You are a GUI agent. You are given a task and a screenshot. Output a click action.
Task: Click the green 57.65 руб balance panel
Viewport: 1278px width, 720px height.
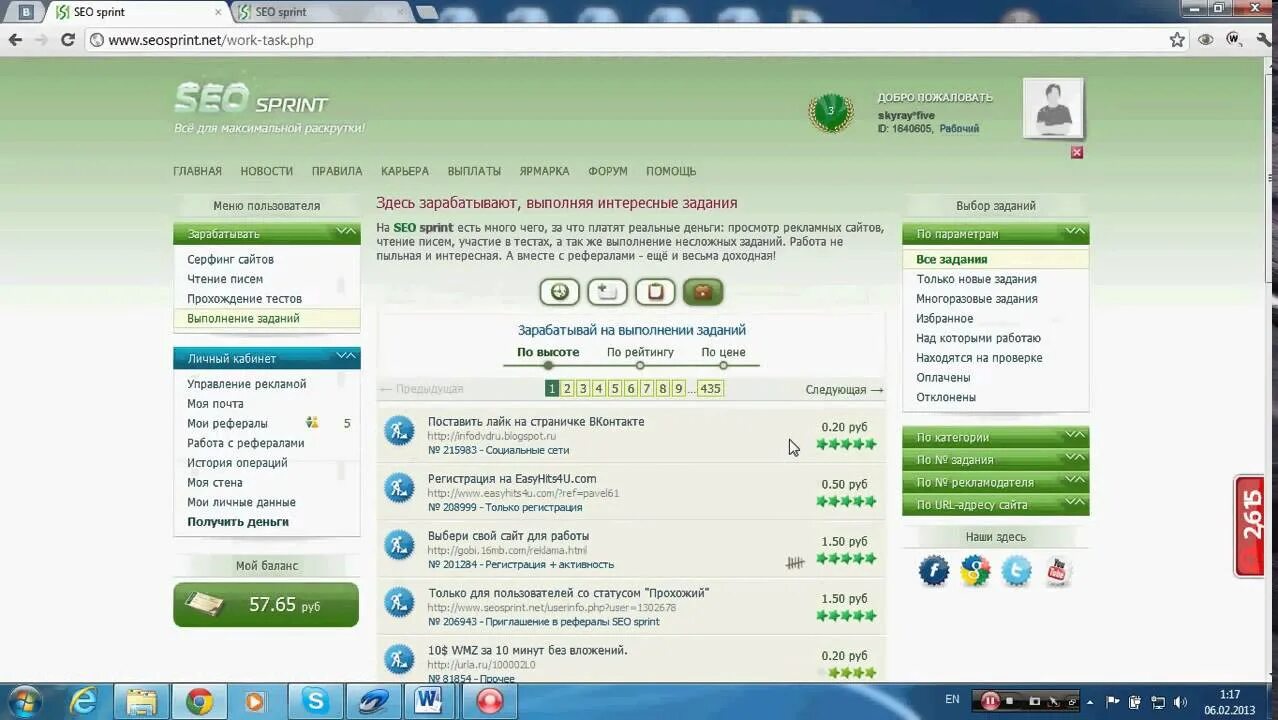point(266,605)
